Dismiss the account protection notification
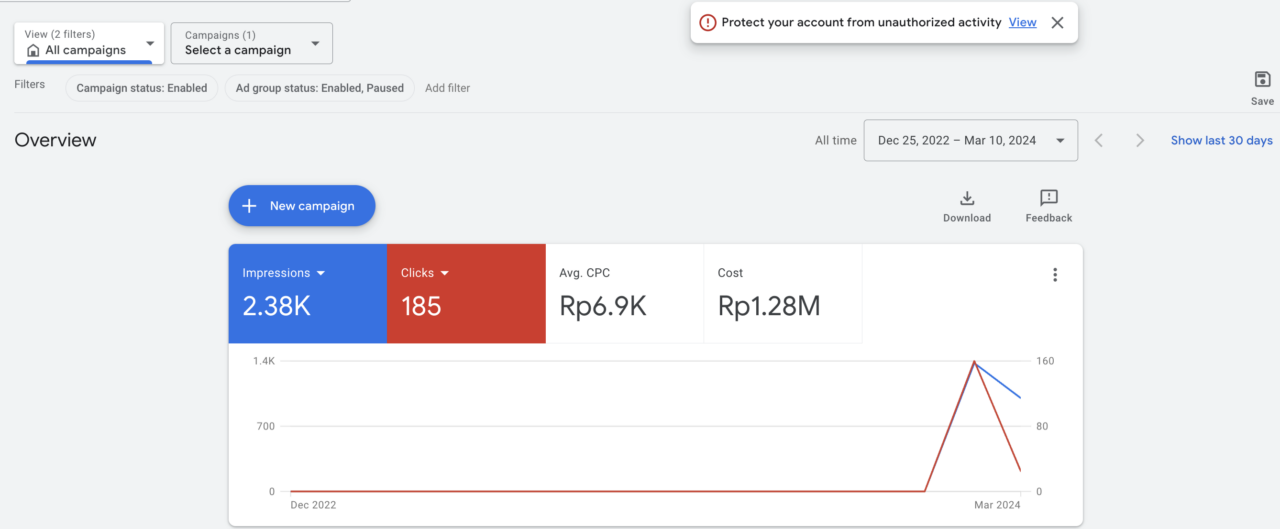The width and height of the screenshot is (1280, 529). 1057,23
